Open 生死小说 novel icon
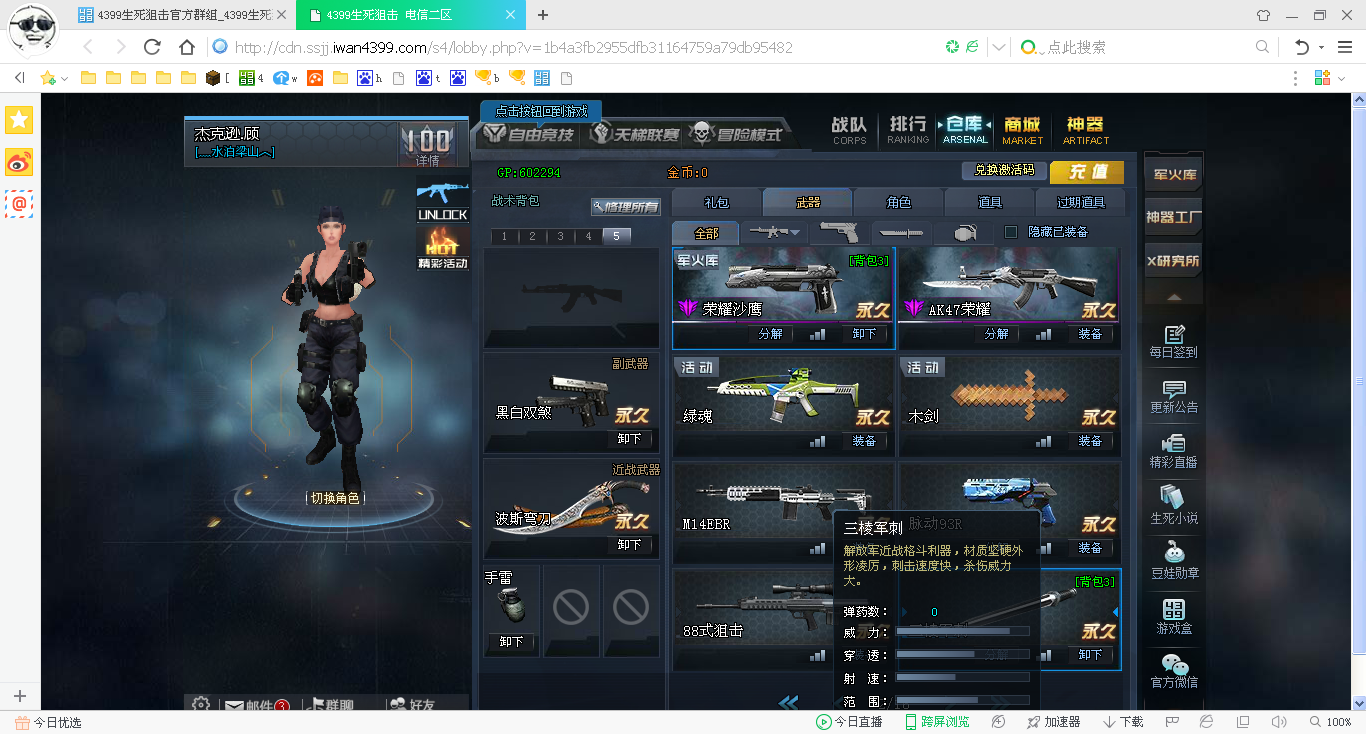Image resolution: width=1366 pixels, height=734 pixels. coord(1173,506)
